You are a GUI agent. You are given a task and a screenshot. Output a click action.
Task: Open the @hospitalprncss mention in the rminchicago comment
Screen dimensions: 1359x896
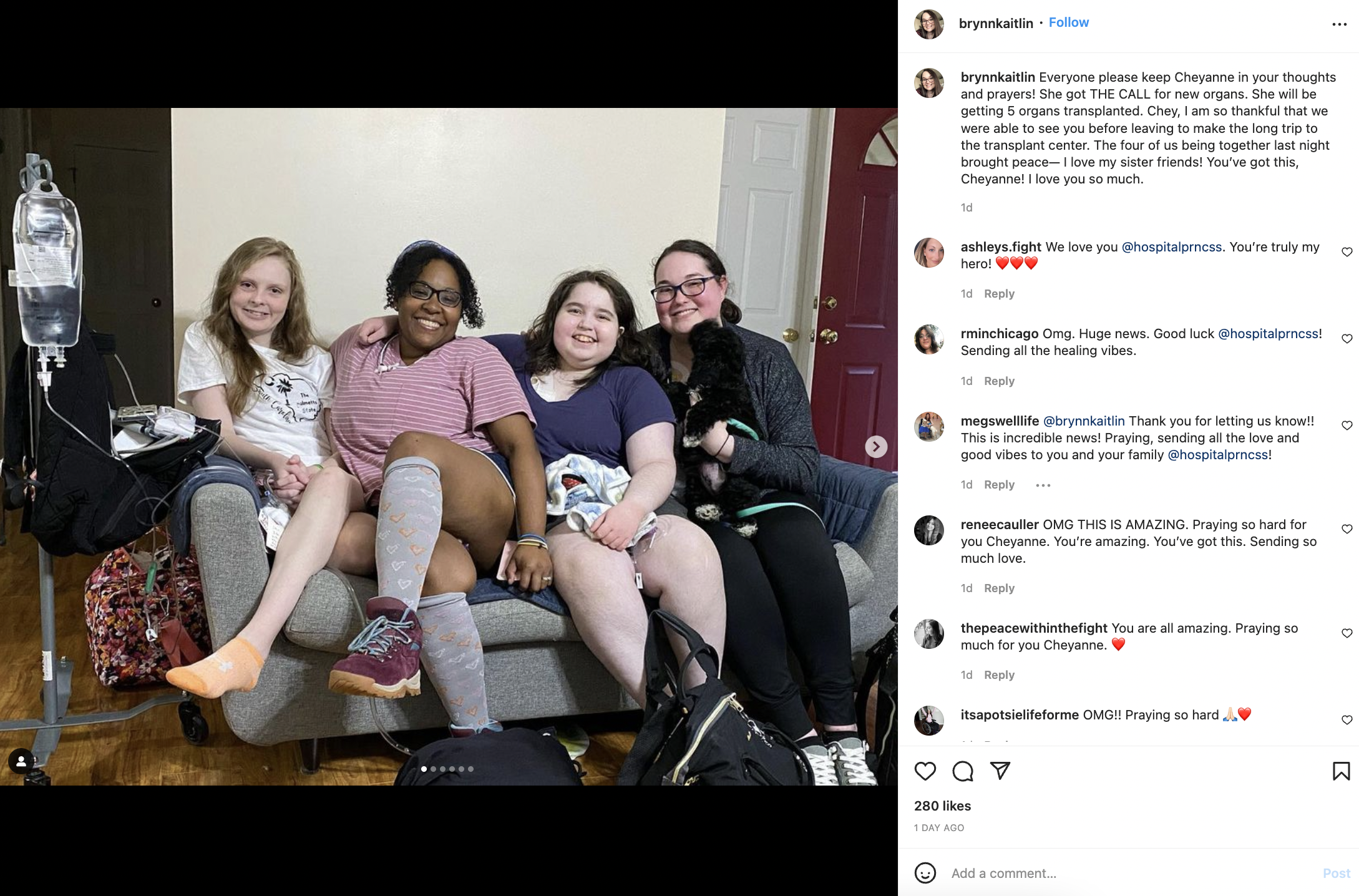1269,334
